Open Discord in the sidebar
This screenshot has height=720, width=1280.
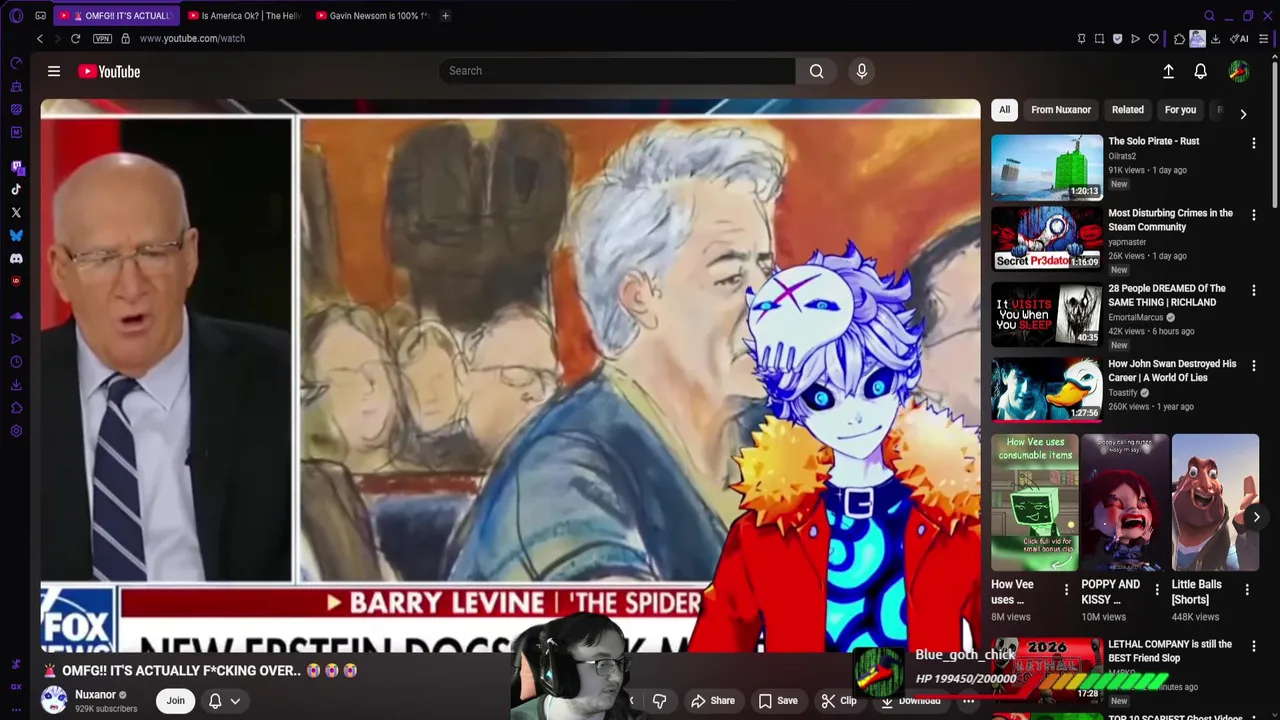point(16,258)
